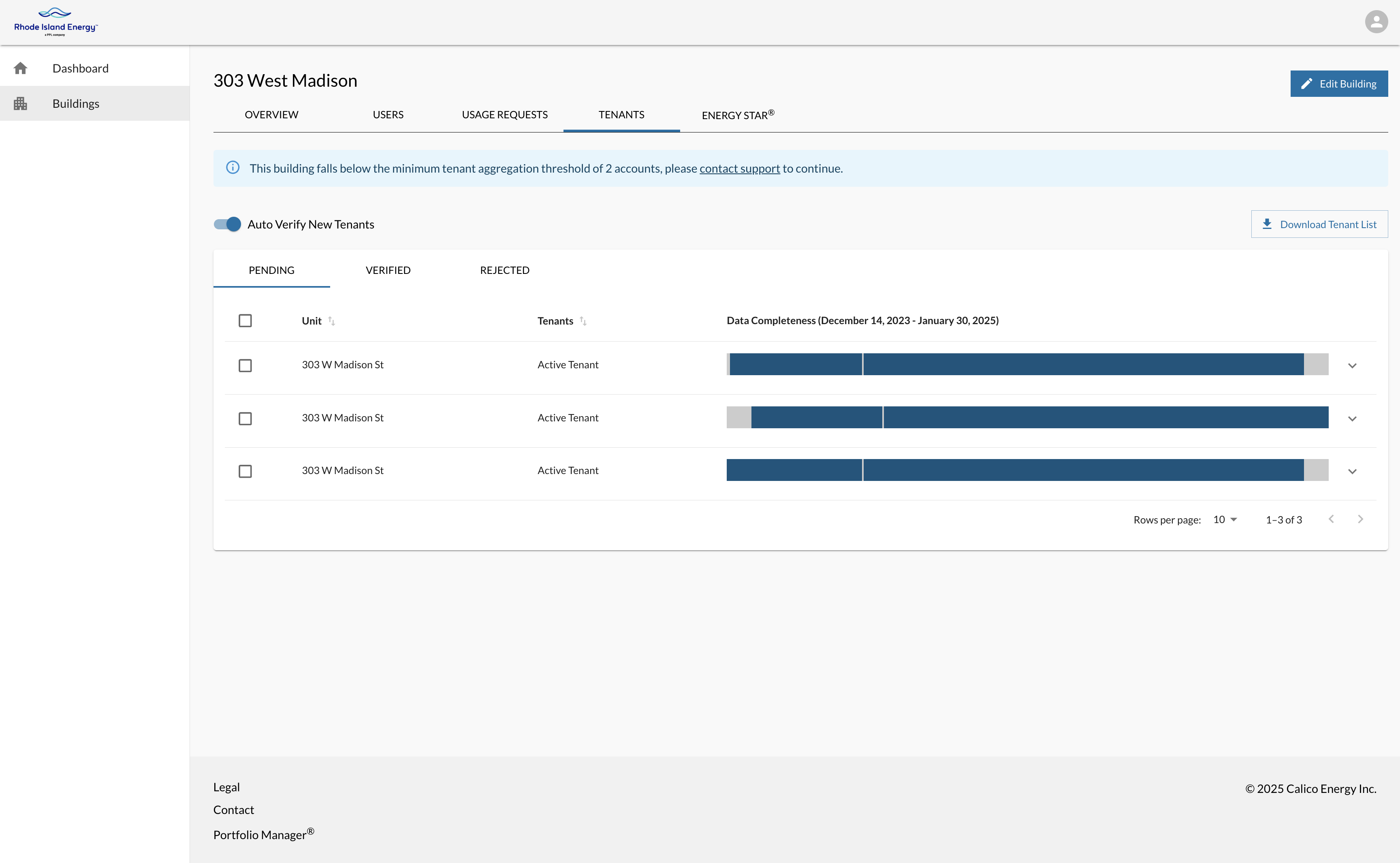Screen dimensions: 1400x863
Task: Switch to the Usage Requests tab
Action: click(504, 115)
